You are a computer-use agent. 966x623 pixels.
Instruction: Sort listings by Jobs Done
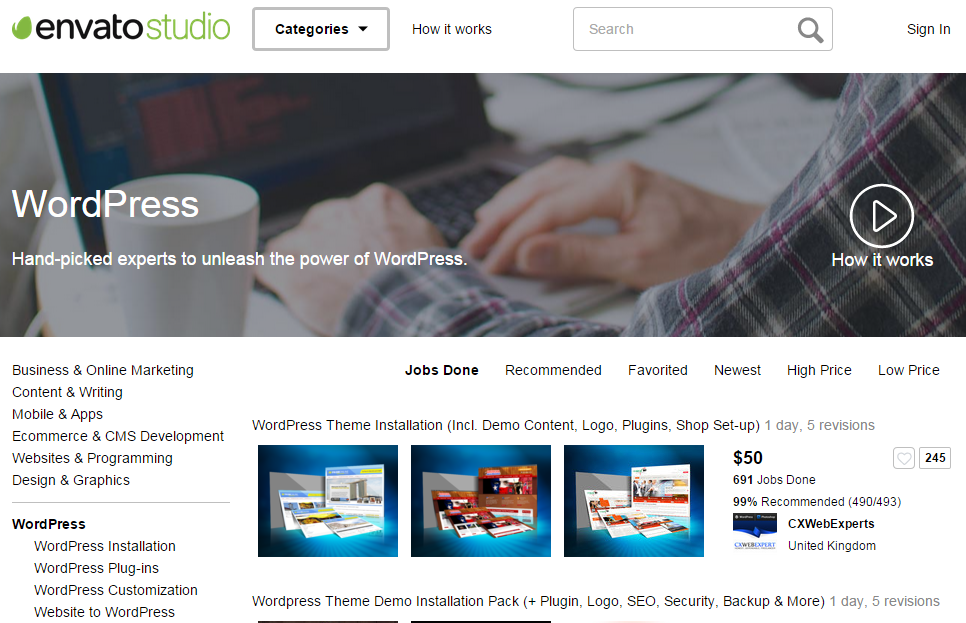(x=441, y=370)
